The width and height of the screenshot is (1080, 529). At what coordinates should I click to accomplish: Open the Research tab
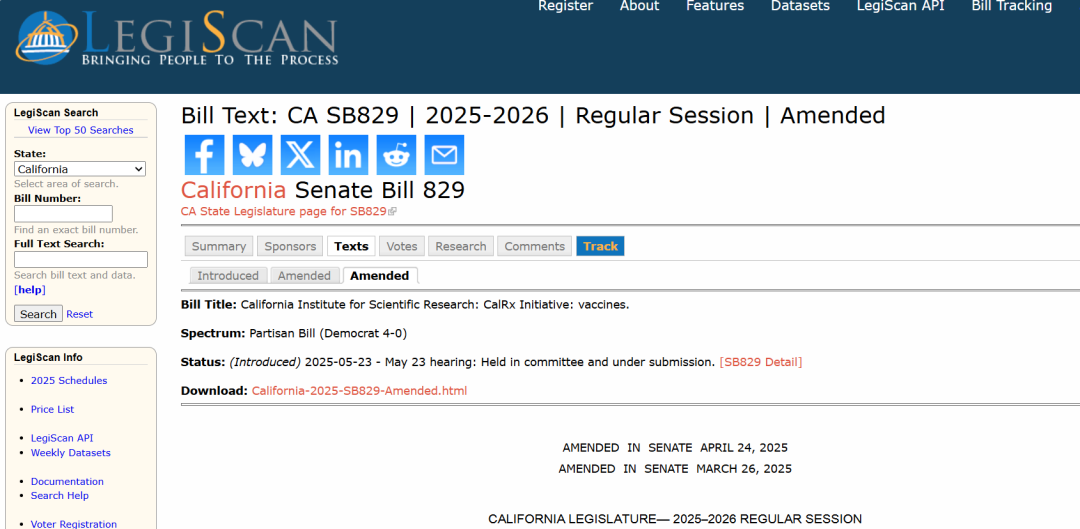(461, 246)
